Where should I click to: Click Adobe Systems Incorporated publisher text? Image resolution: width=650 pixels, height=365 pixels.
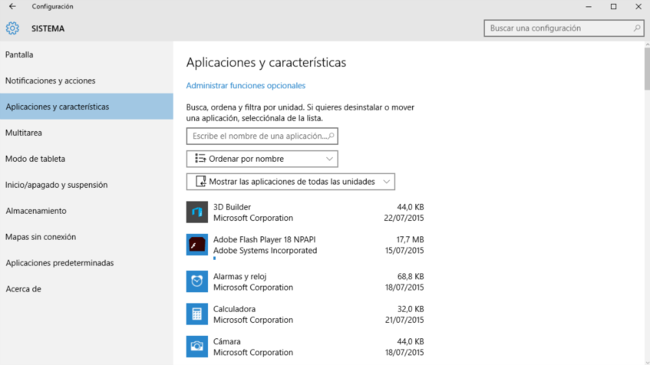(x=265, y=251)
